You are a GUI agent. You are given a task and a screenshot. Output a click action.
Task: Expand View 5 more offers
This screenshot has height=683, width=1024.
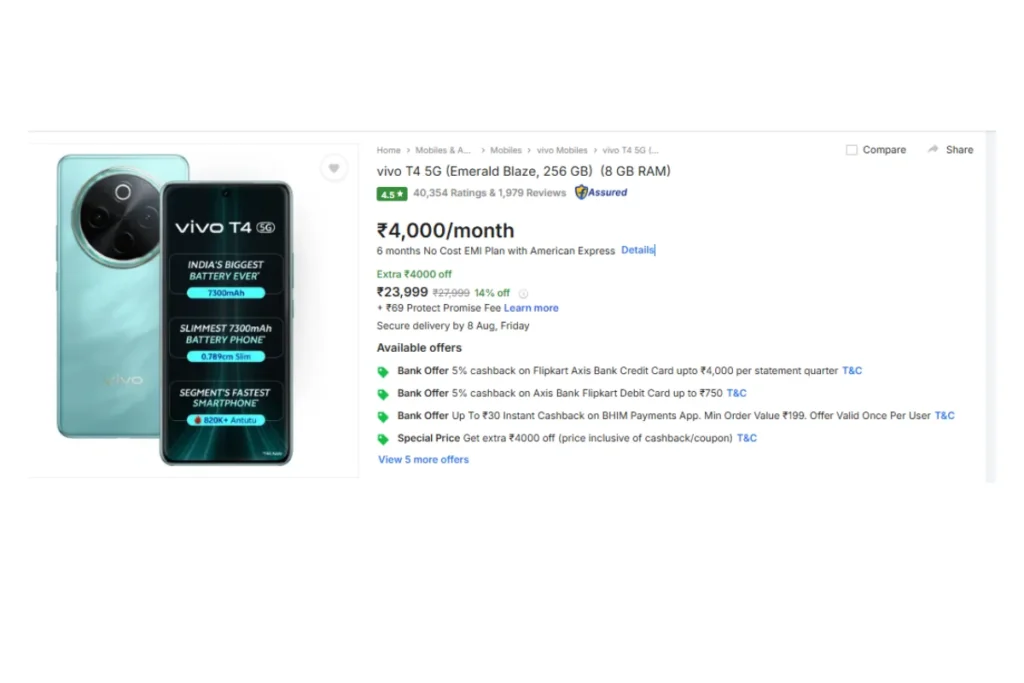[423, 460]
